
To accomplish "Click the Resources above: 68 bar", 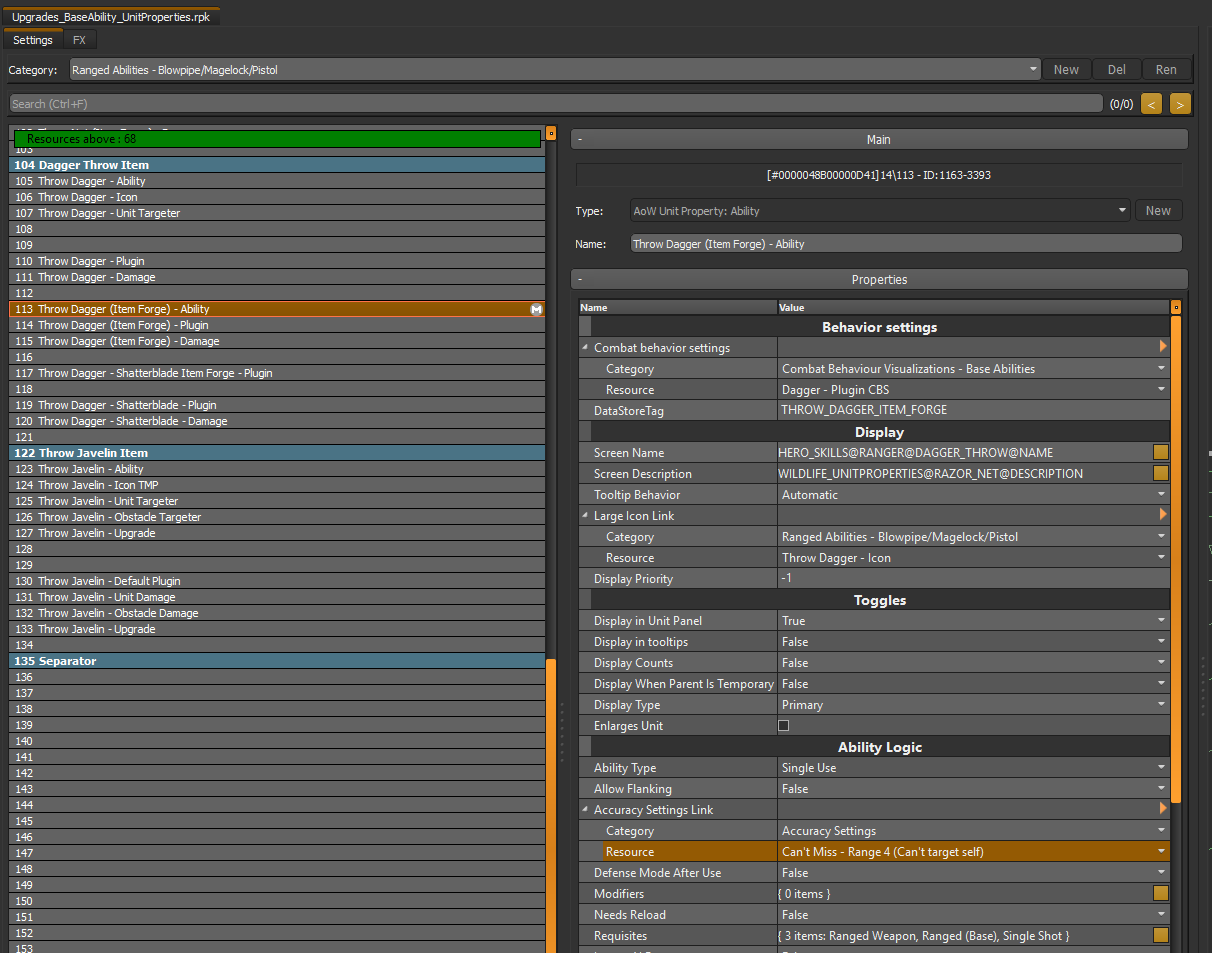I will point(277,139).
